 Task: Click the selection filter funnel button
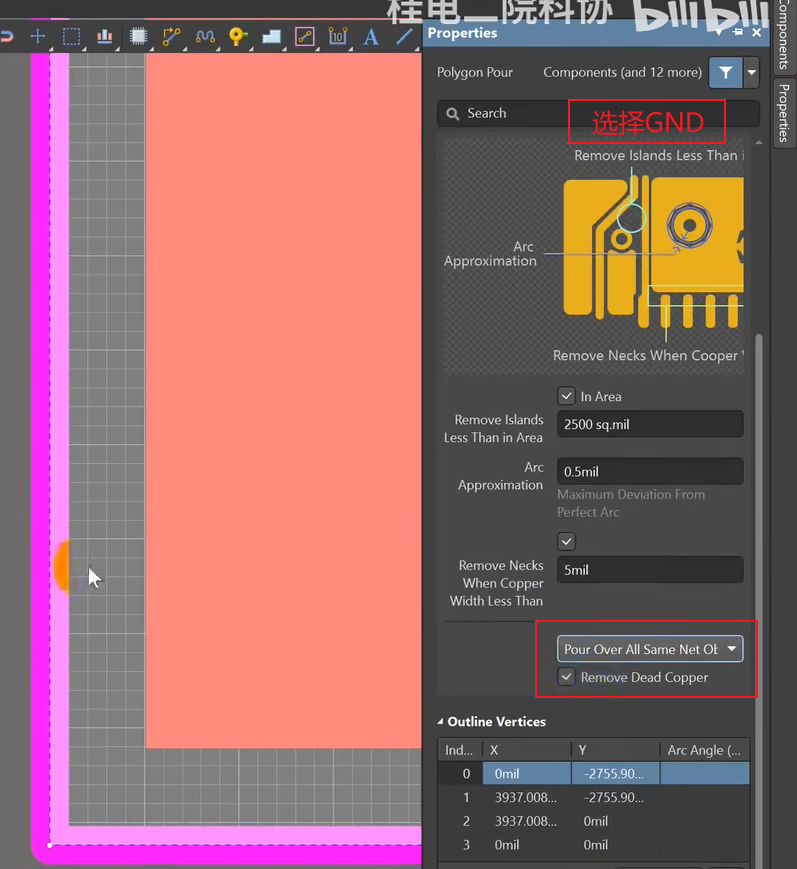click(x=726, y=72)
